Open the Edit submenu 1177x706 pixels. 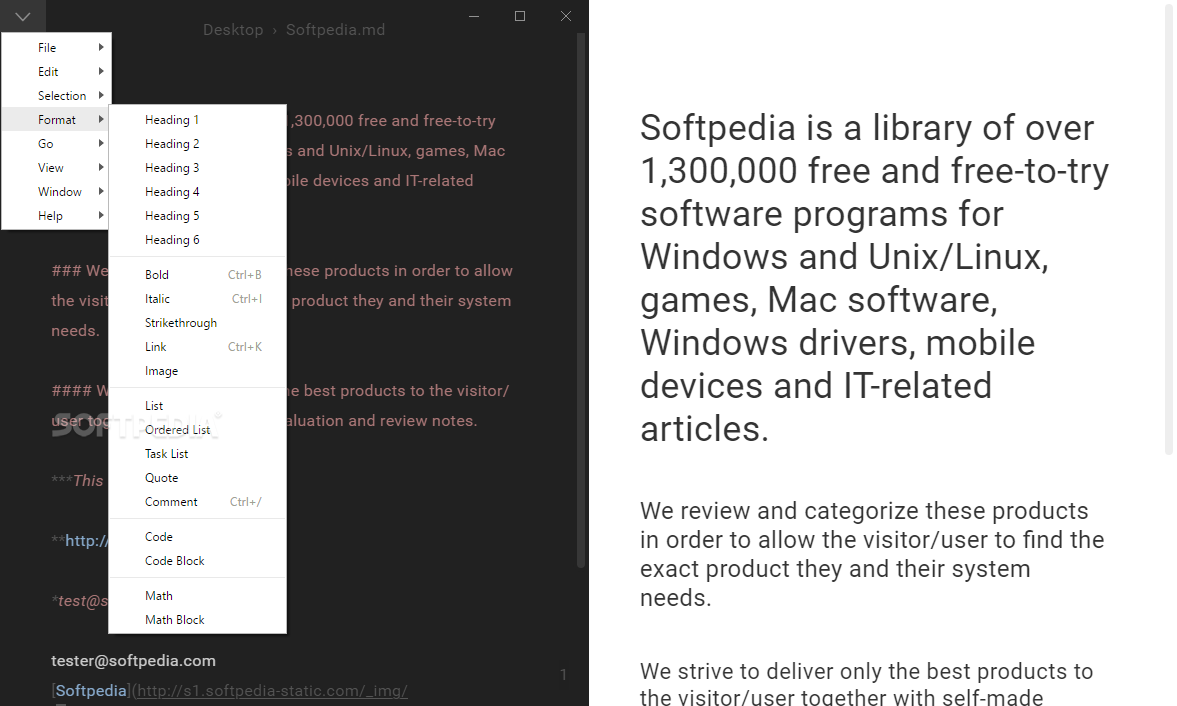(x=56, y=71)
